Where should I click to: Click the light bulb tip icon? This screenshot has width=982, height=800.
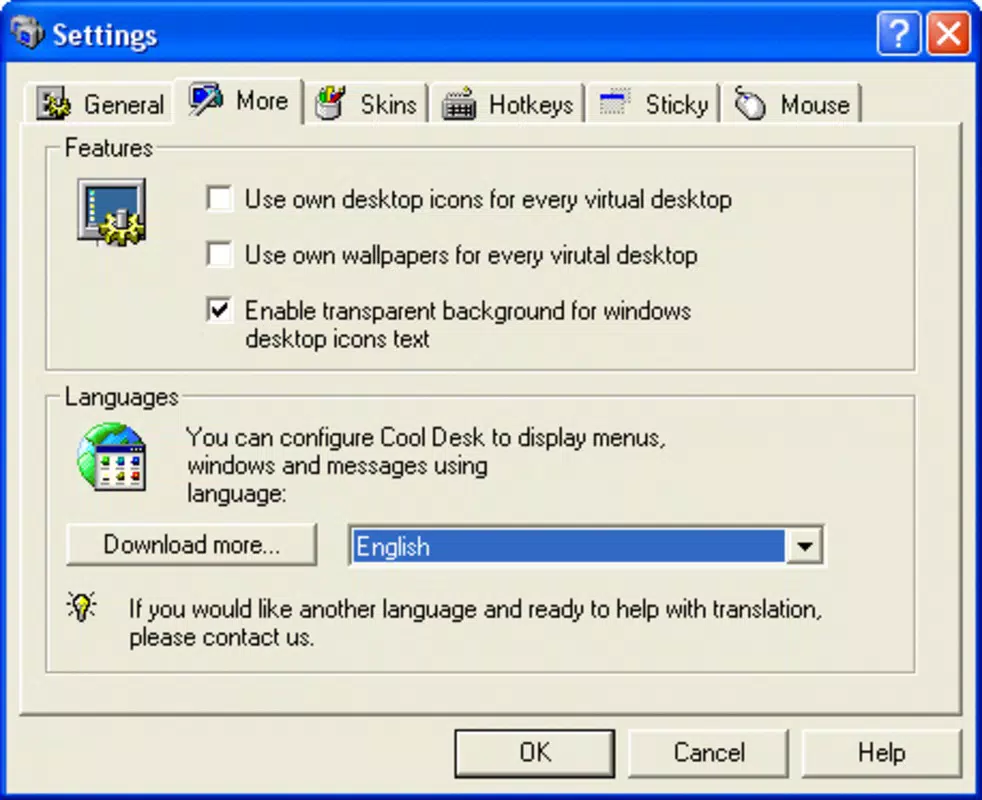(x=81, y=606)
